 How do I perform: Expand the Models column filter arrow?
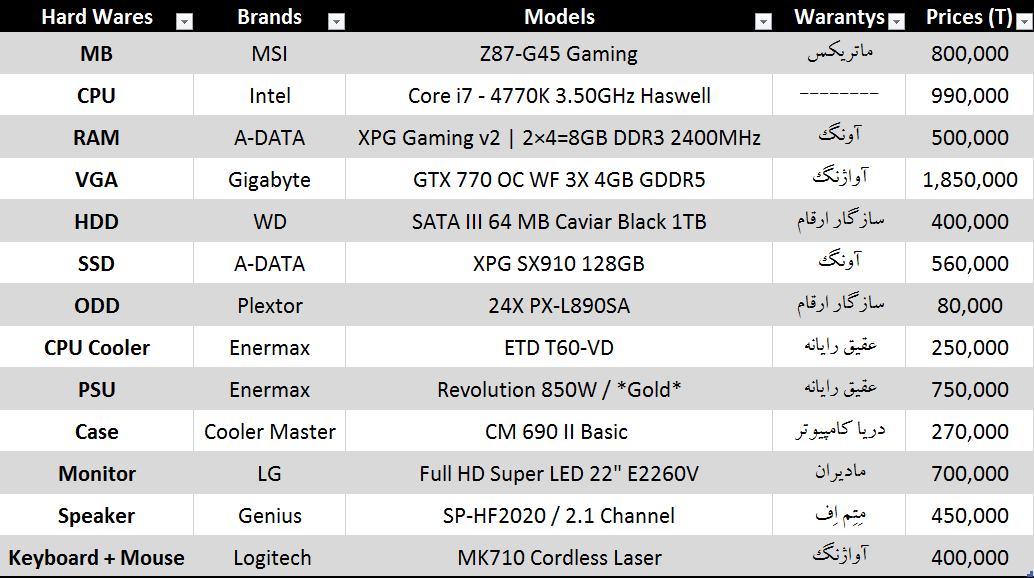click(x=763, y=21)
